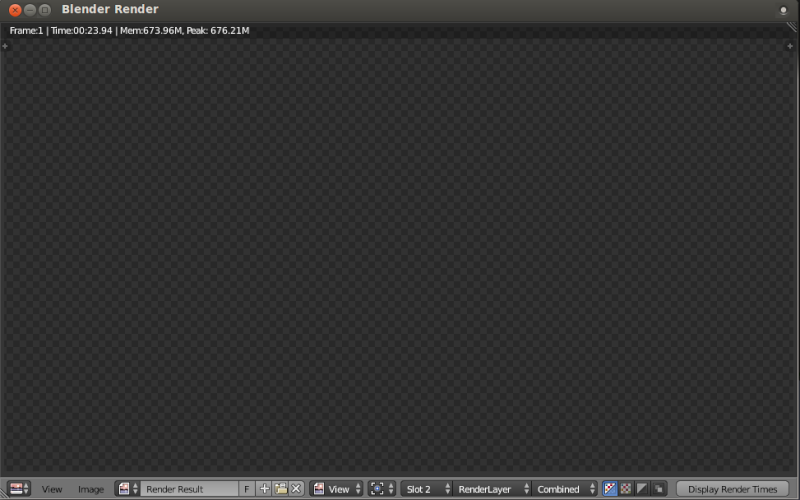The image size is (800, 500).
Task: Open an image with the folder icon
Action: [281, 489]
